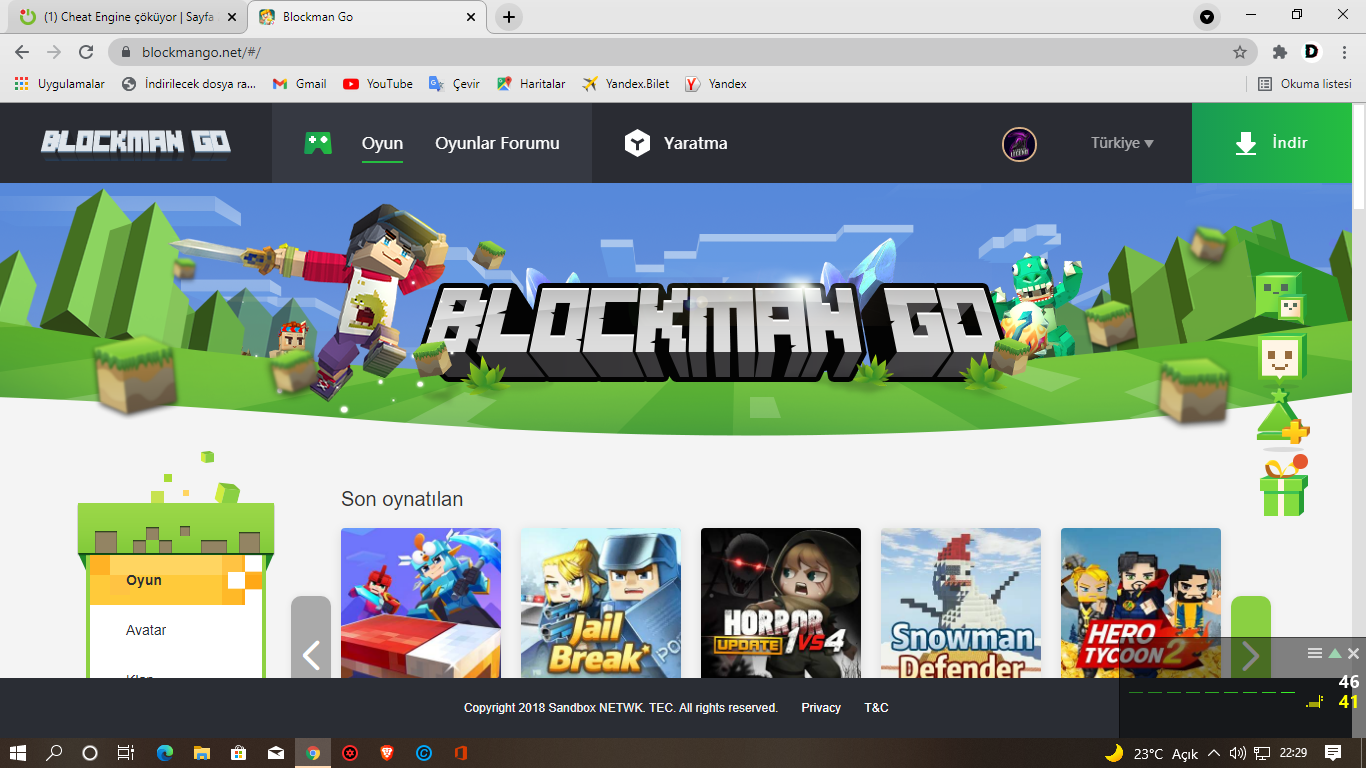Open the Chrome profile D avatar

[1312, 52]
